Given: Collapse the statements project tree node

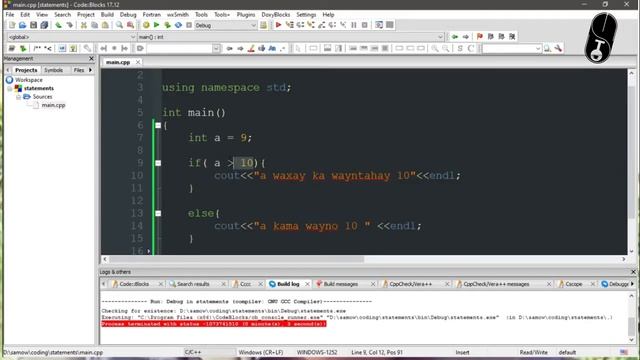Looking at the screenshot, I should coord(10,89).
